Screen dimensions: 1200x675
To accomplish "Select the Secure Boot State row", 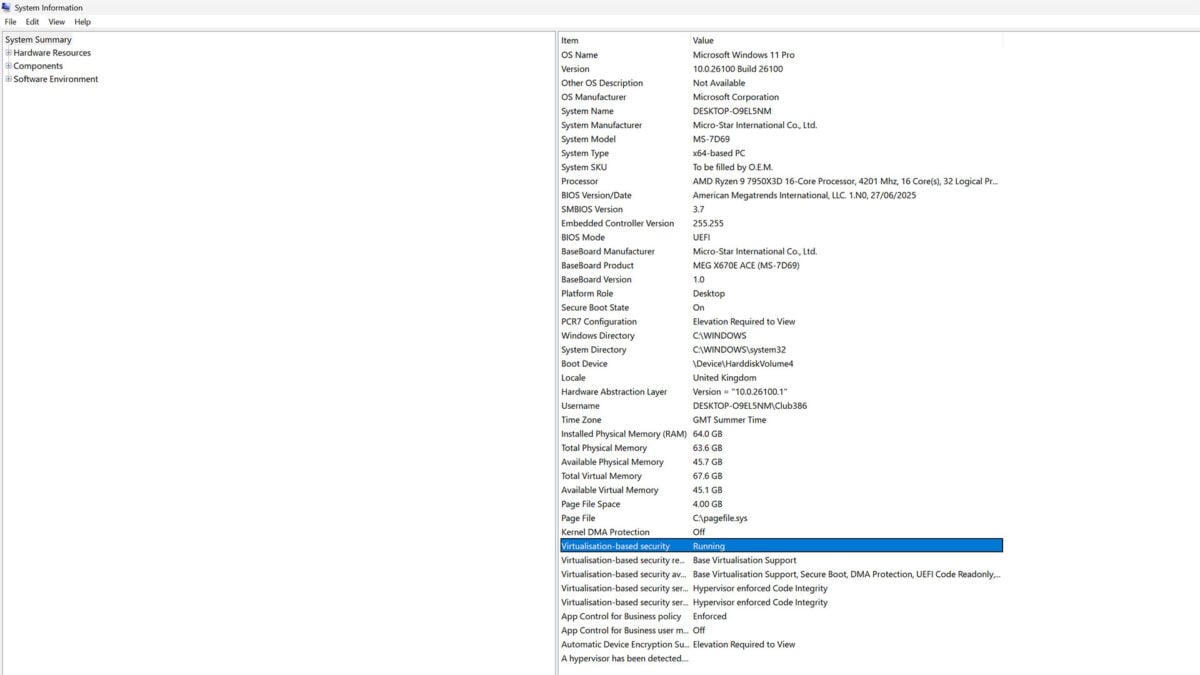I will [595, 308].
